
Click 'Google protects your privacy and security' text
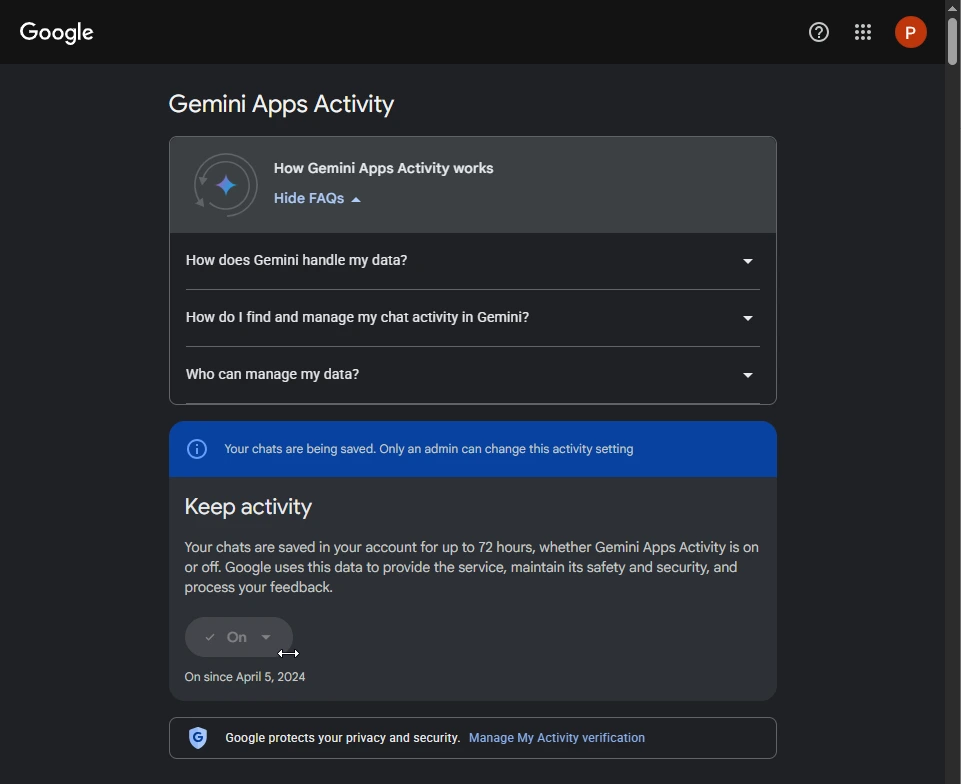(x=343, y=737)
